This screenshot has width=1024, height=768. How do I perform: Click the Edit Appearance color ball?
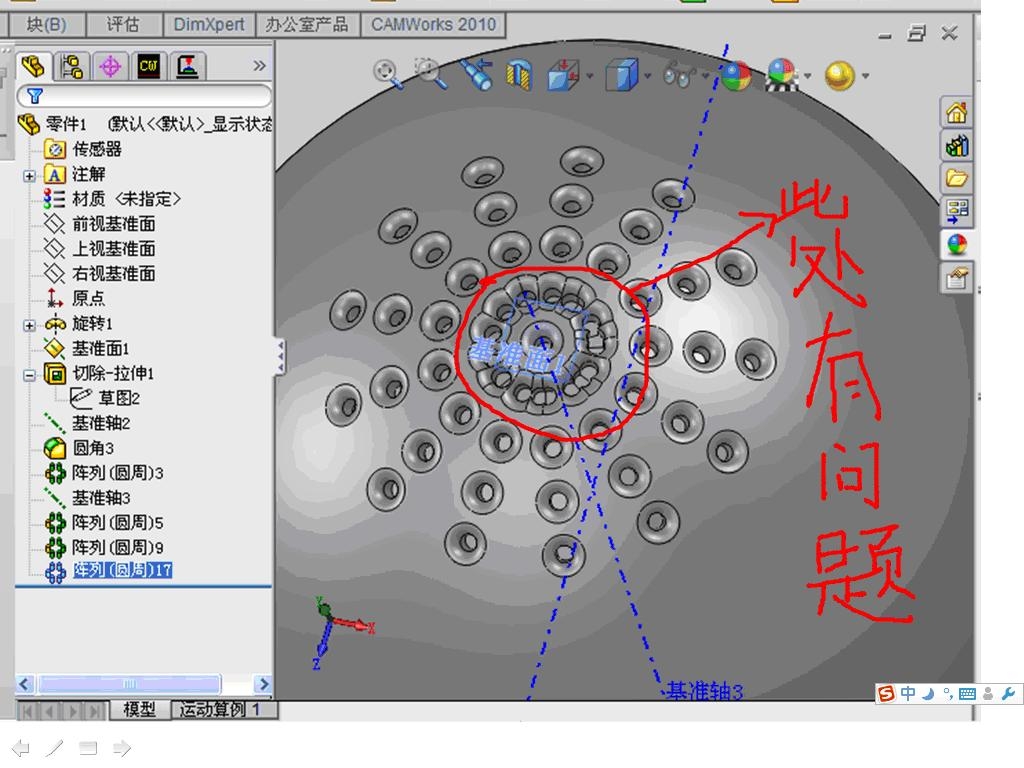pyautogui.click(x=736, y=76)
